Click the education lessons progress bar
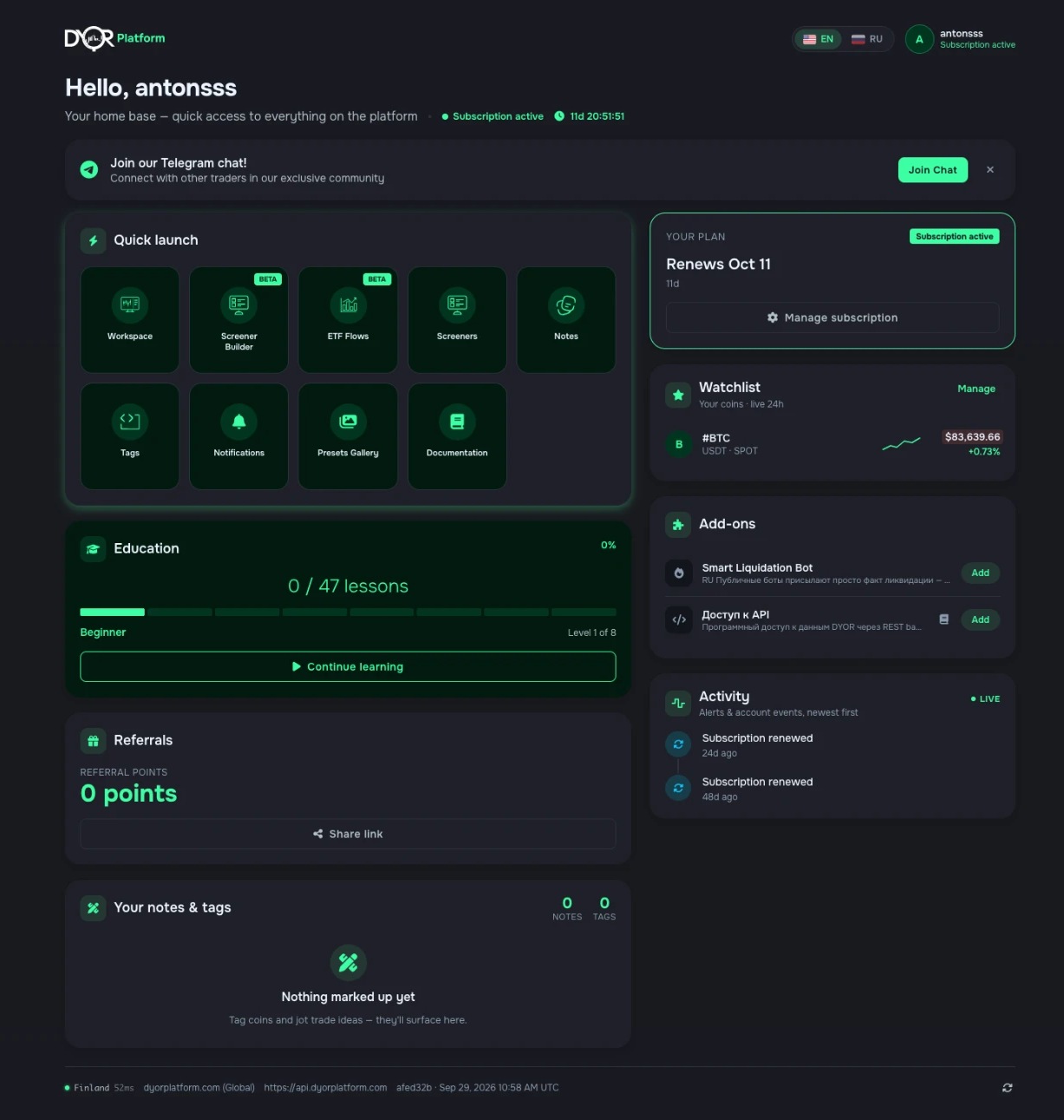This screenshot has height=1120, width=1064. coord(348,612)
